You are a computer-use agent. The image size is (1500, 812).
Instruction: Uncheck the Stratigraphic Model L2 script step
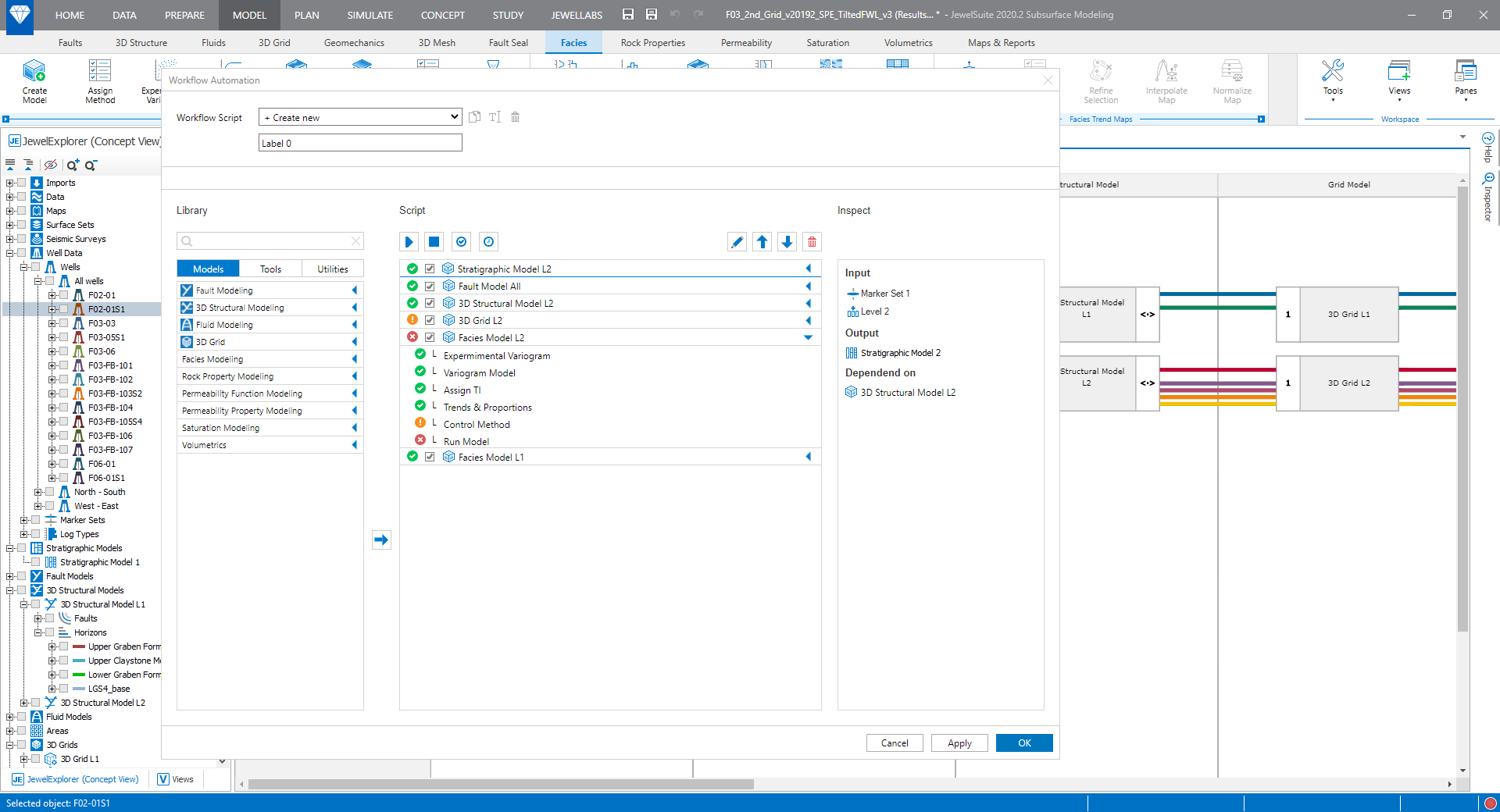coord(430,269)
